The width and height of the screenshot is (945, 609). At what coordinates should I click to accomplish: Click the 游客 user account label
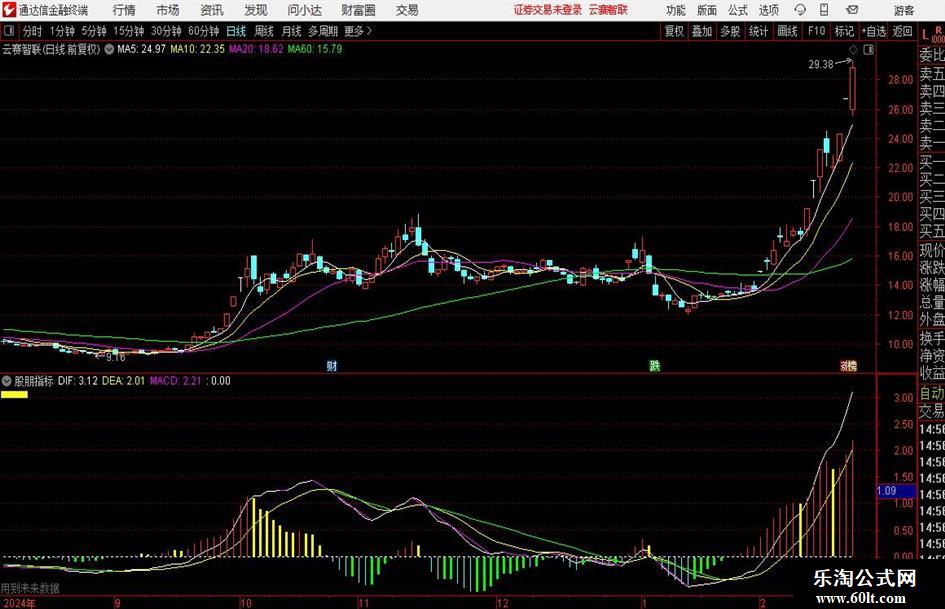coord(904,10)
